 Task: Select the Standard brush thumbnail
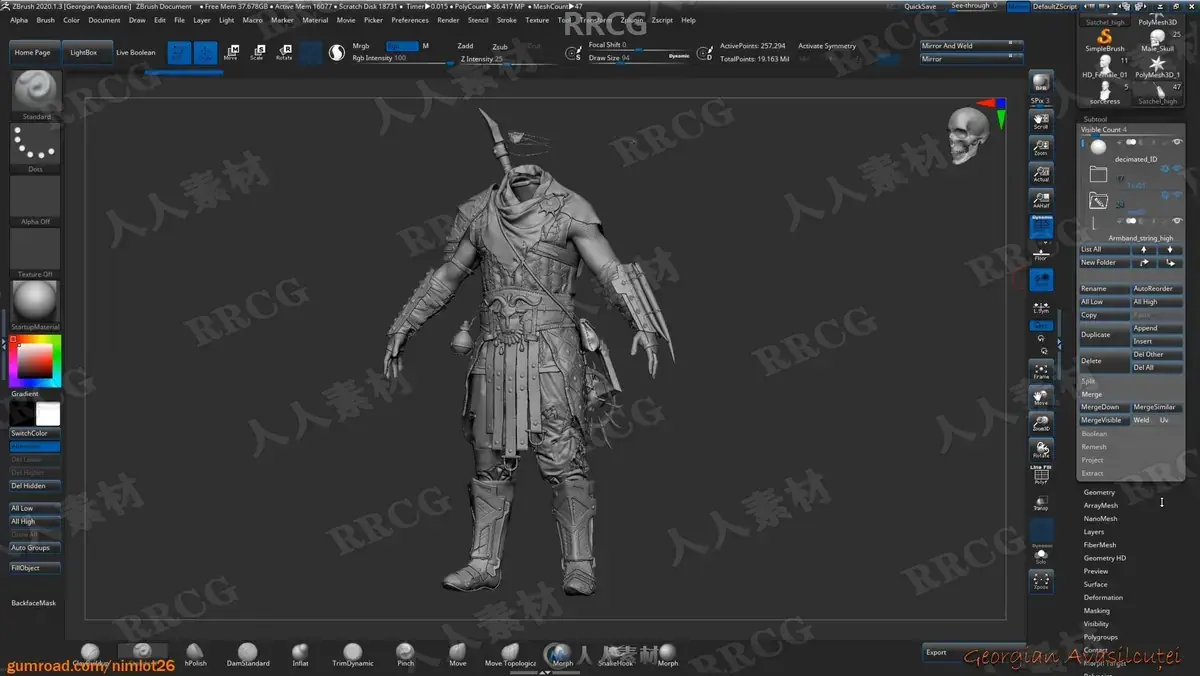pyautogui.click(x=36, y=93)
